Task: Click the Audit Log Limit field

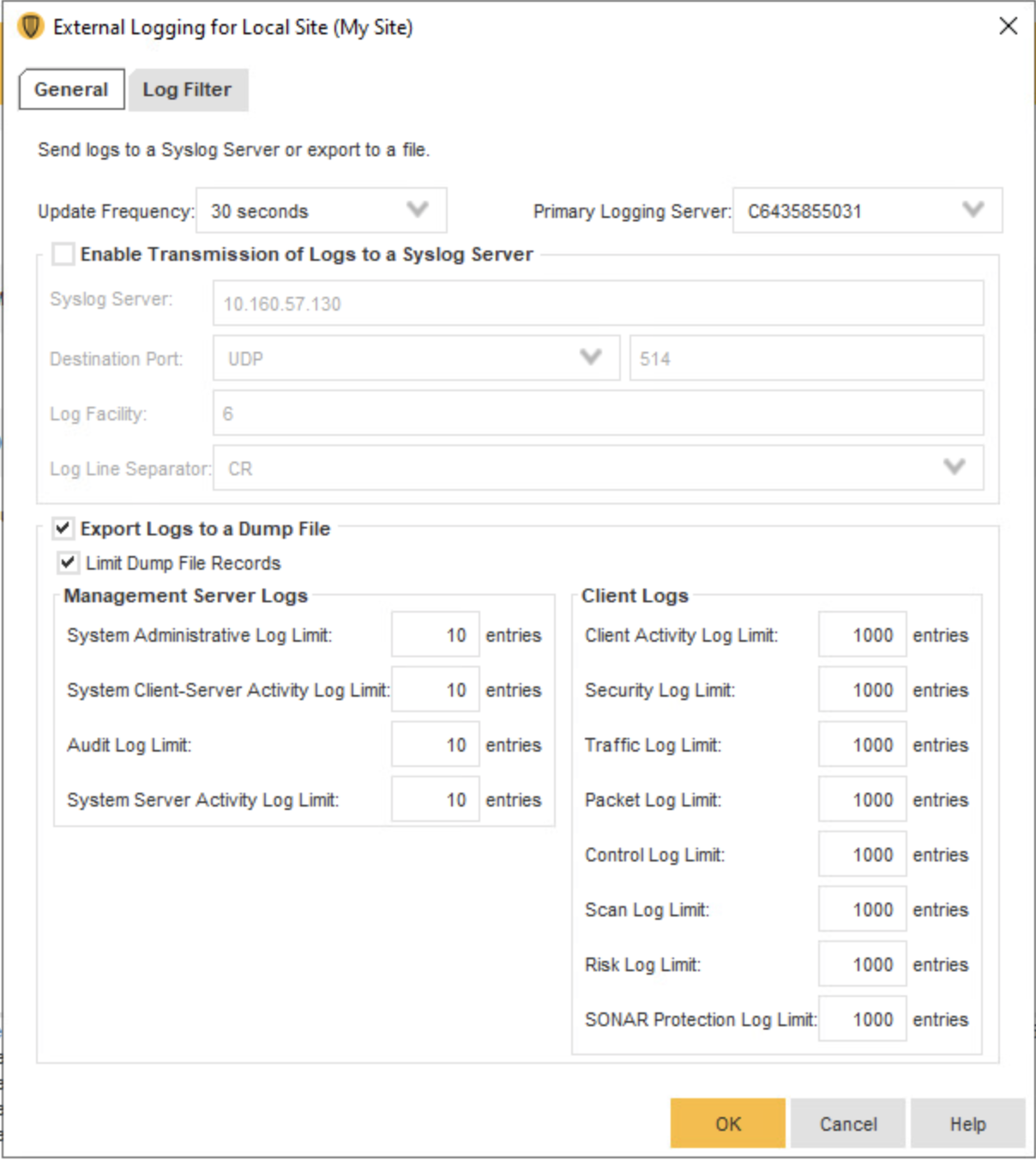Action: point(435,744)
